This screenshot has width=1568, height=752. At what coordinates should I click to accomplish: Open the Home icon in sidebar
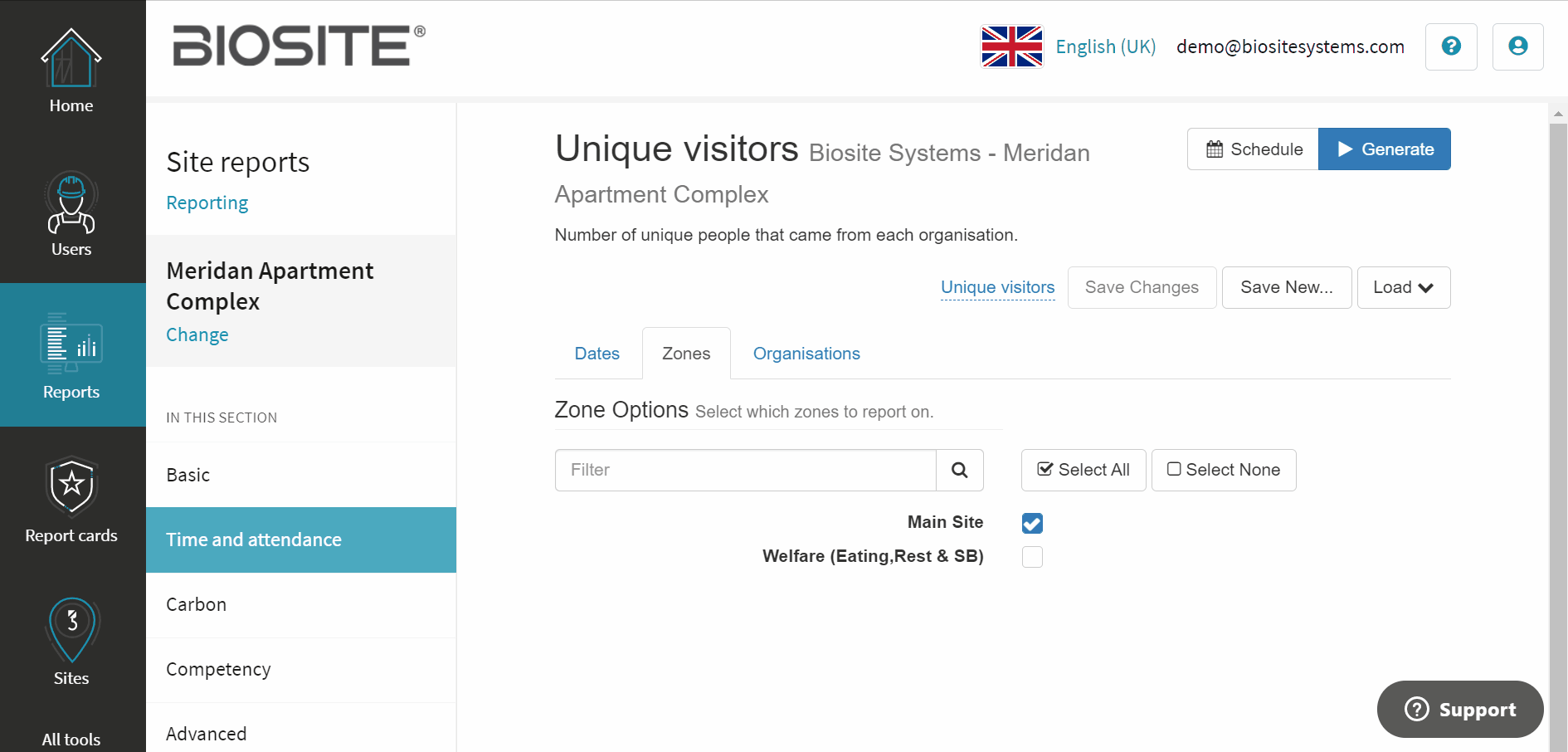[x=71, y=58]
